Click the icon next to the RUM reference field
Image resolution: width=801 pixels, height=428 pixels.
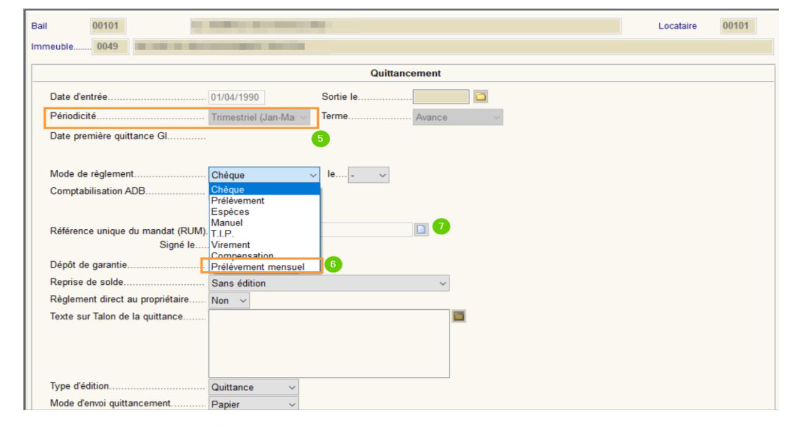point(421,229)
